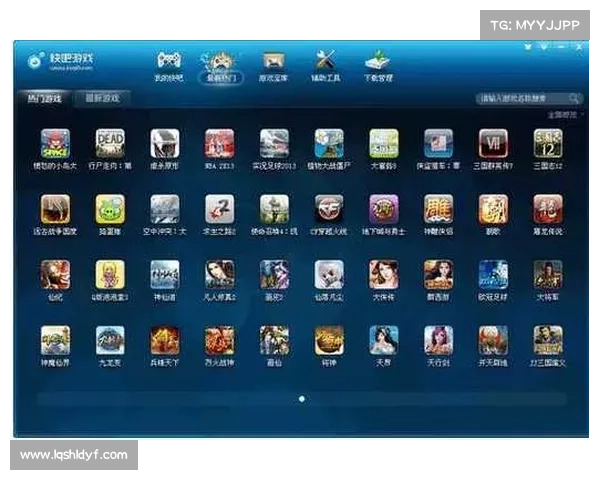Switch to the 最新游戏 tab

point(102,99)
